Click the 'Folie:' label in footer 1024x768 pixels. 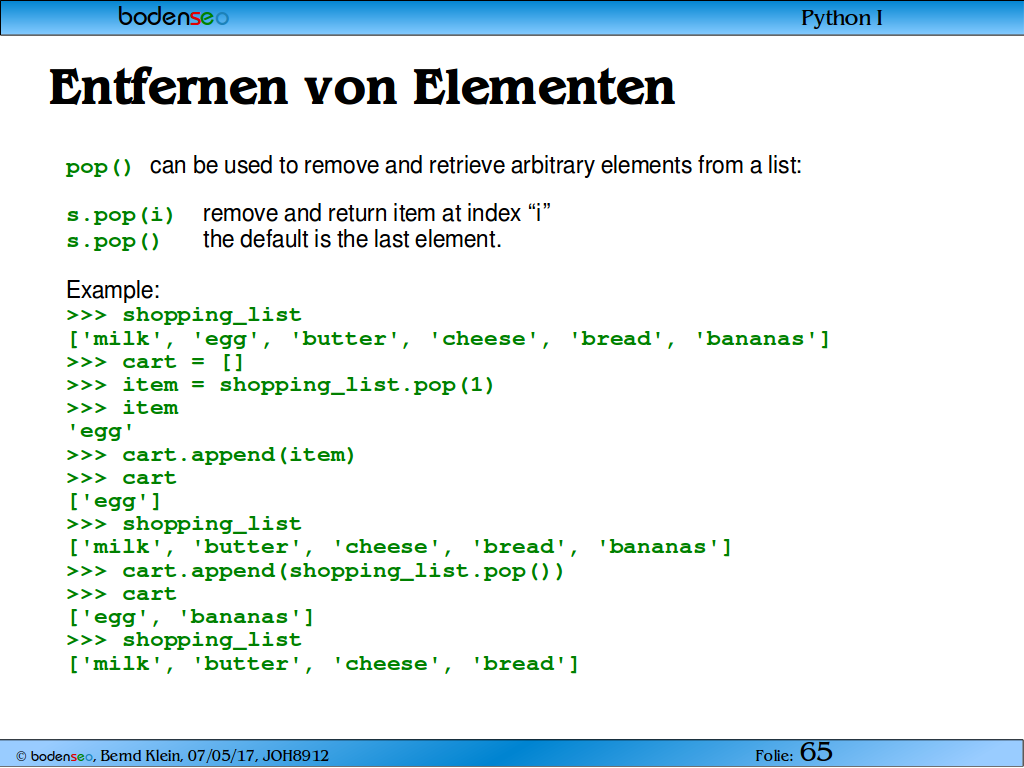(x=775, y=756)
